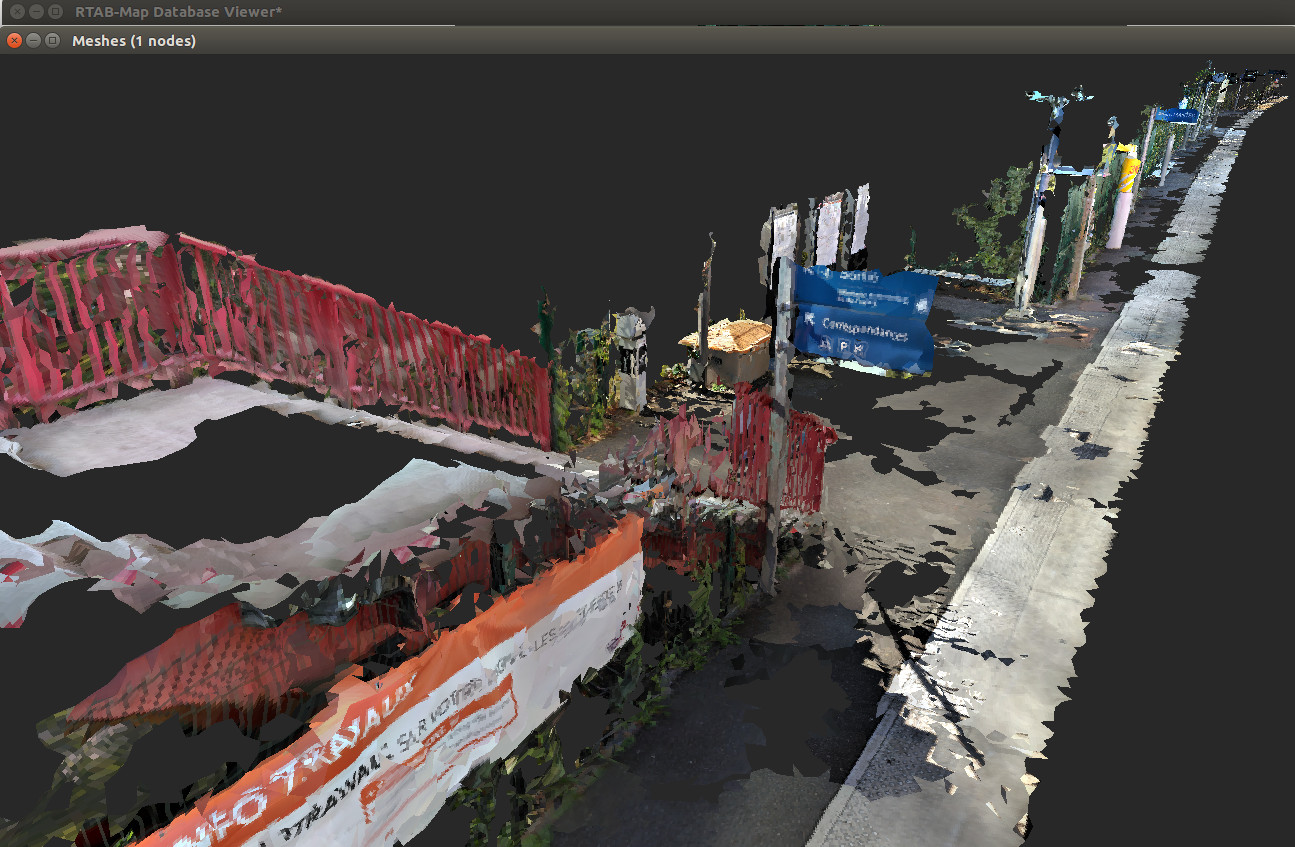Click the arrow icon beside Correspondances
The height and width of the screenshot is (847, 1295).
pos(809,319)
